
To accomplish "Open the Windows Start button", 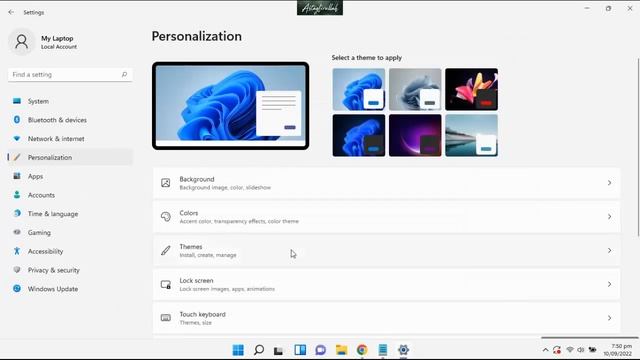I will [238, 350].
